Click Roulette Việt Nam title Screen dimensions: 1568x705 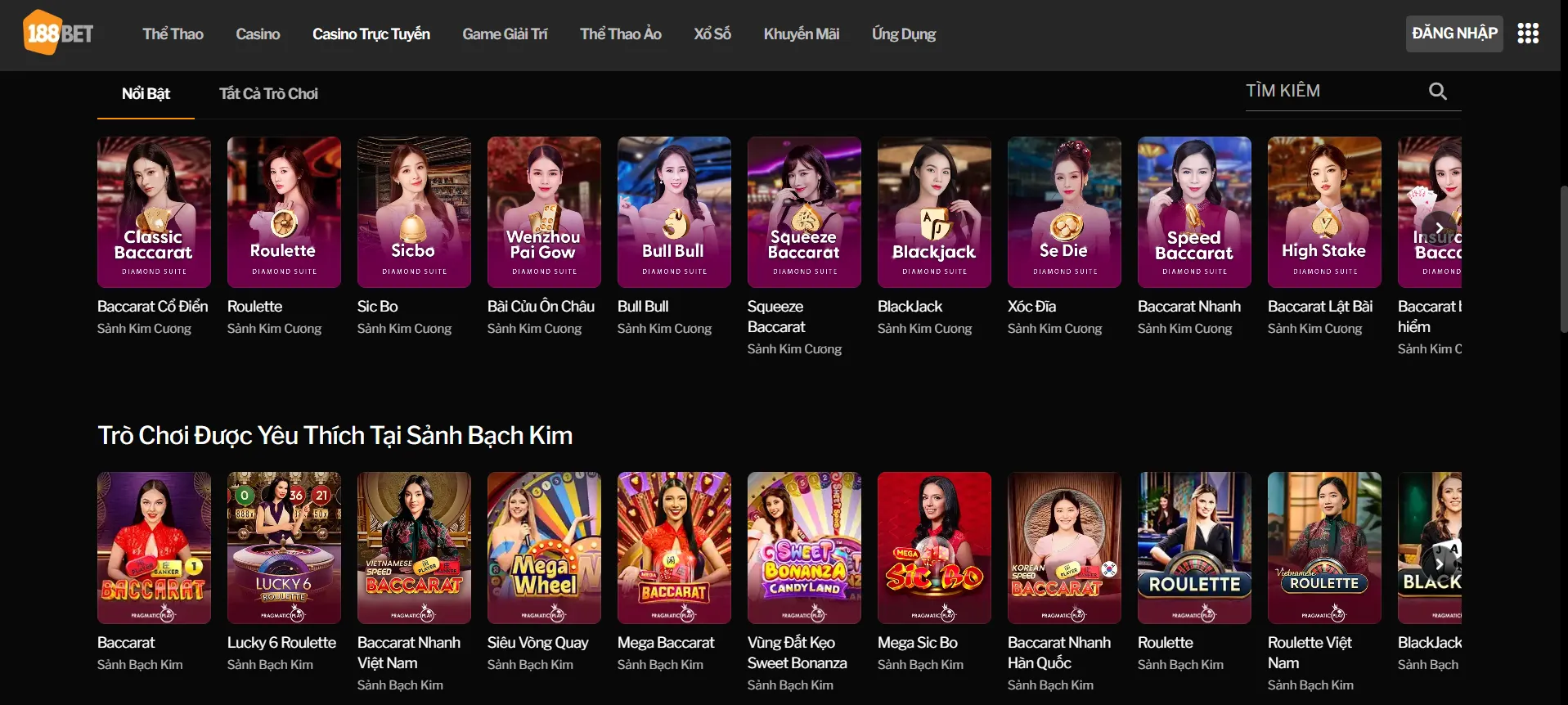tap(1310, 653)
